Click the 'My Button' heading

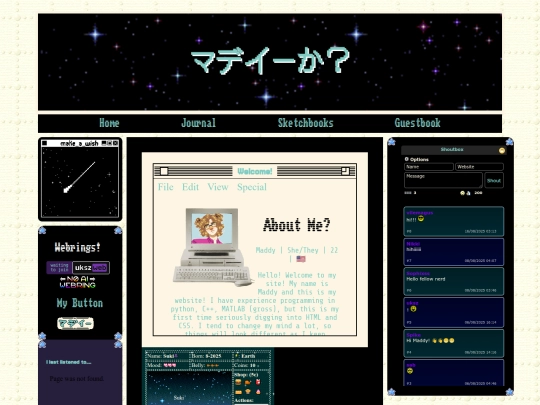(80, 303)
